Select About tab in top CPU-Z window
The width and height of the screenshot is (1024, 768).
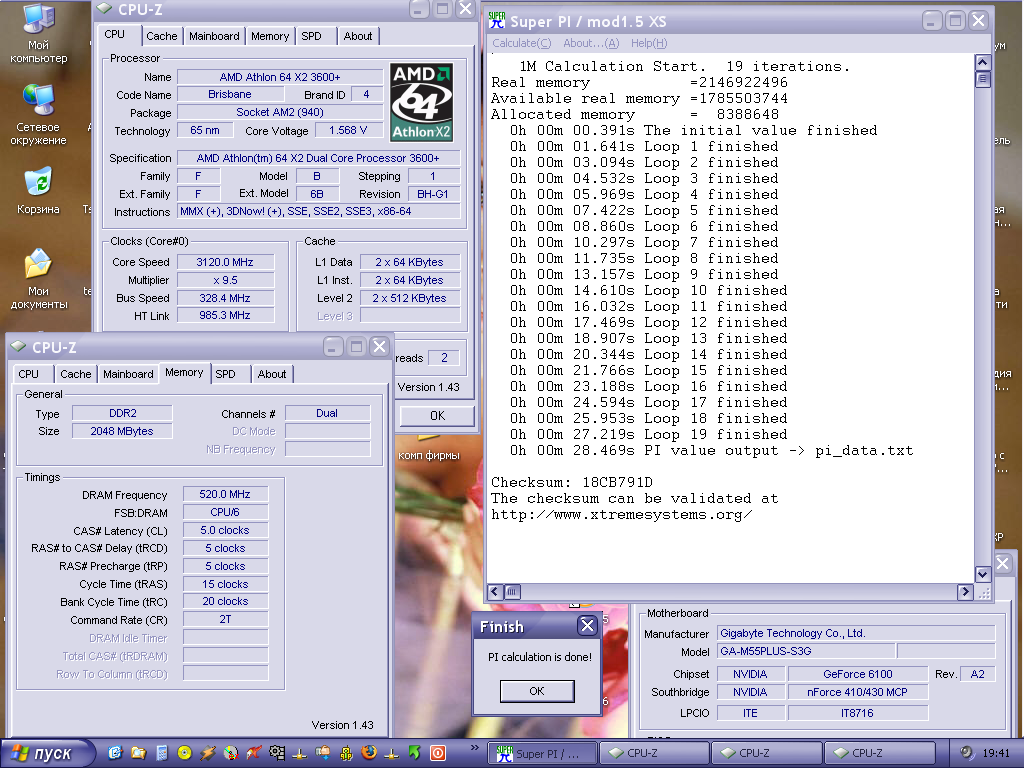click(x=358, y=36)
